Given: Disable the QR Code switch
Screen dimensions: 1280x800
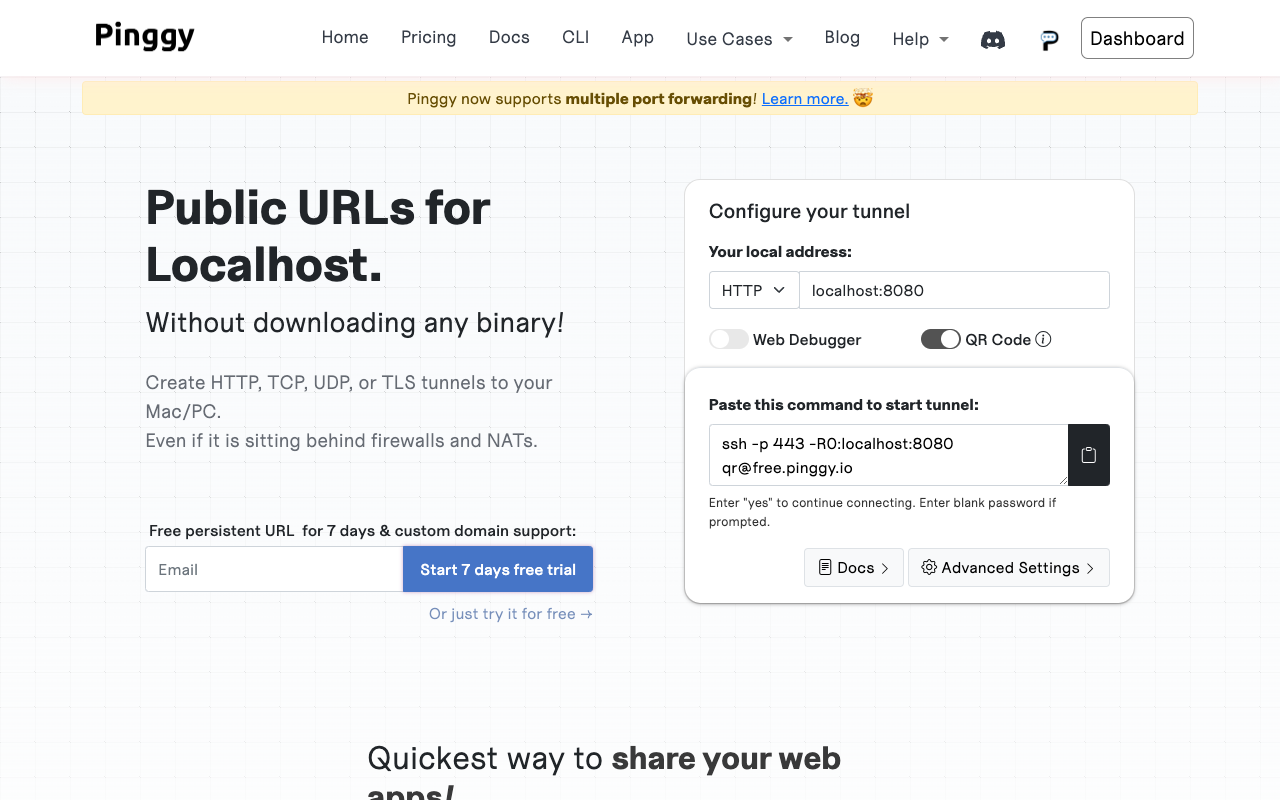Looking at the screenshot, I should point(941,339).
